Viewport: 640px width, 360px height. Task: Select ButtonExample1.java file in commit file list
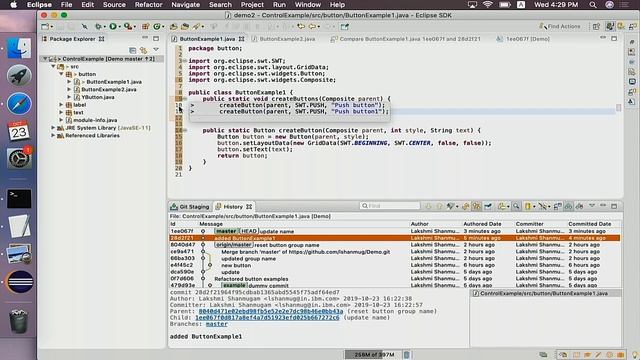click(543, 293)
